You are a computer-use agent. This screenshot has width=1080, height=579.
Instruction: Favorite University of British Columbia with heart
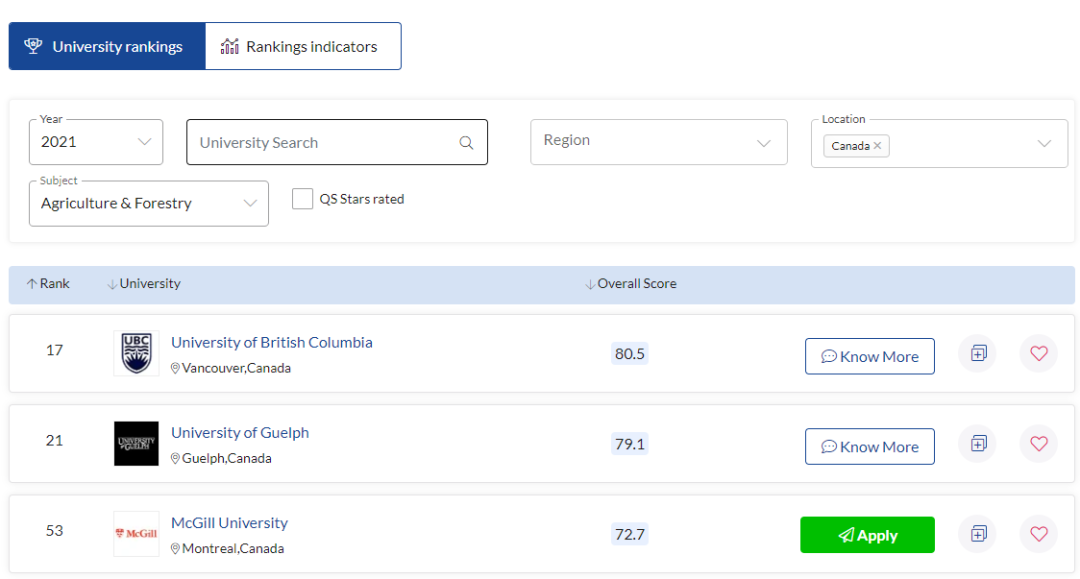(1038, 353)
